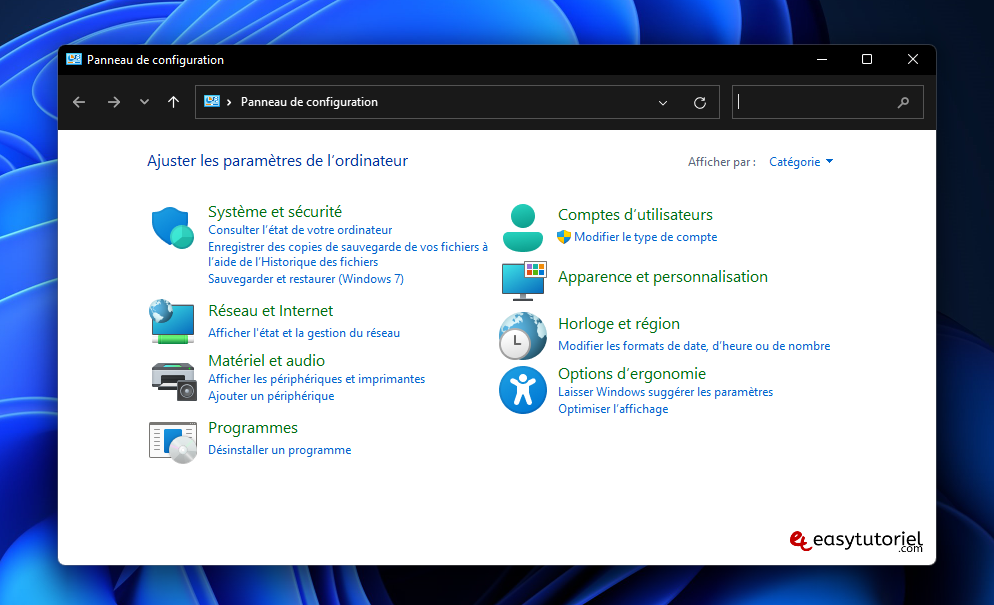Expand the address bar history dropdown
The height and width of the screenshot is (605, 994).
[x=662, y=103]
